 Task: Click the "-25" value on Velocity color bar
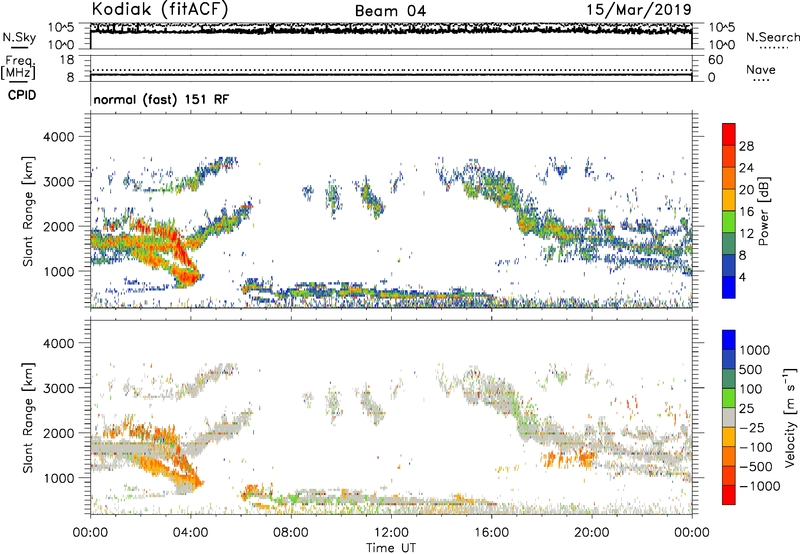click(x=752, y=428)
